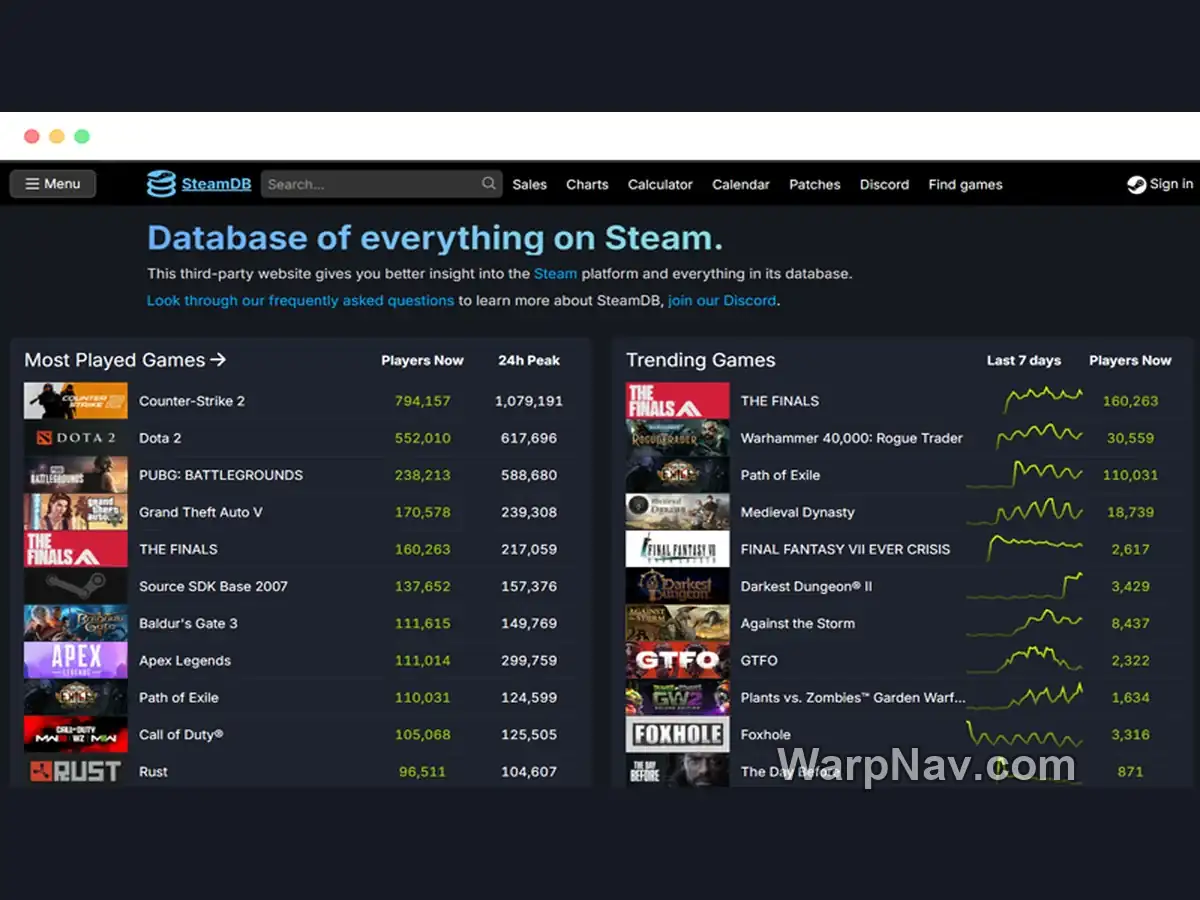Image resolution: width=1200 pixels, height=900 pixels.
Task: Open the hamburger Menu button
Action: 53,184
